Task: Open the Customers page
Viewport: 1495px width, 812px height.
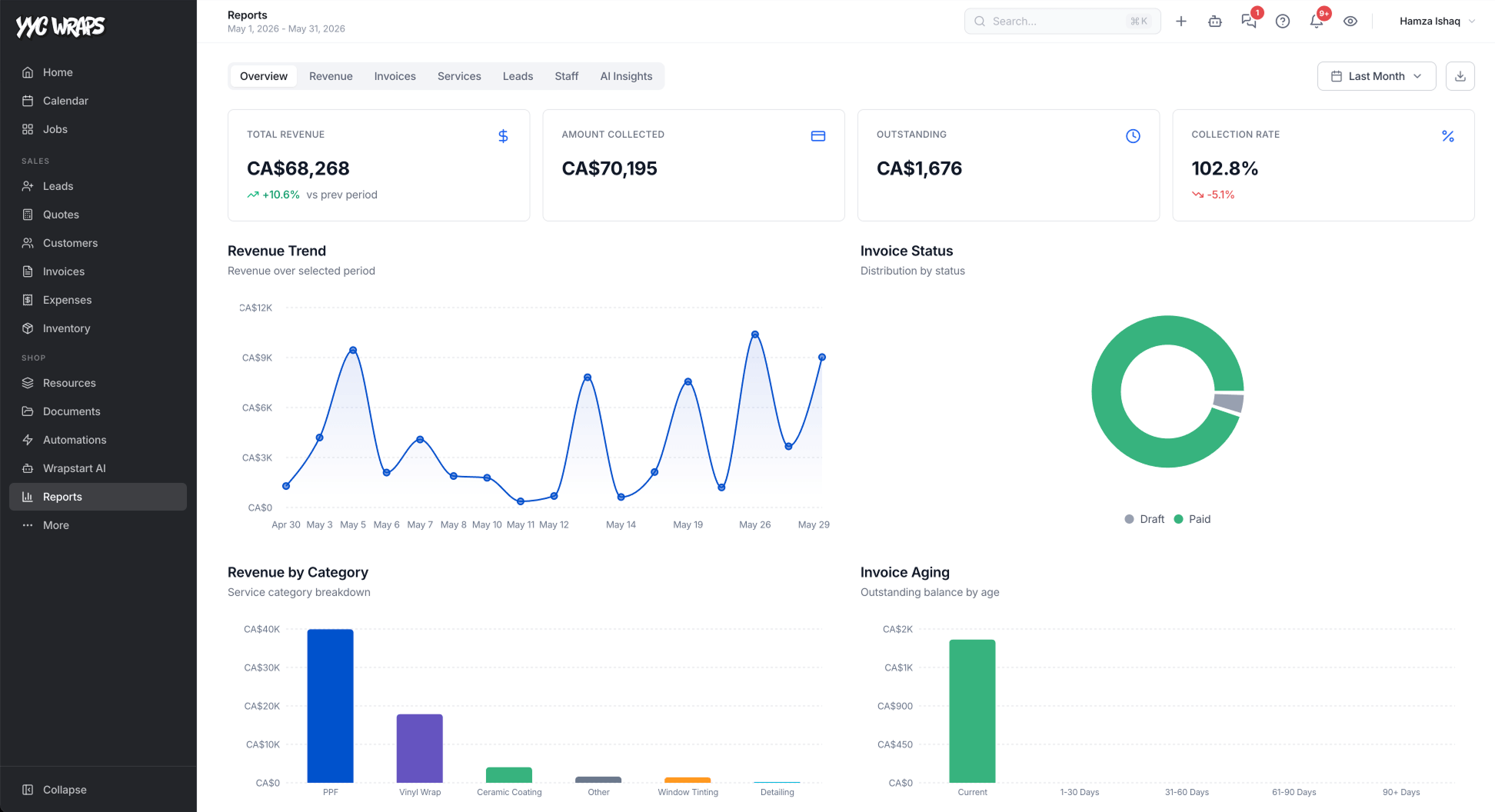Action: point(98,243)
